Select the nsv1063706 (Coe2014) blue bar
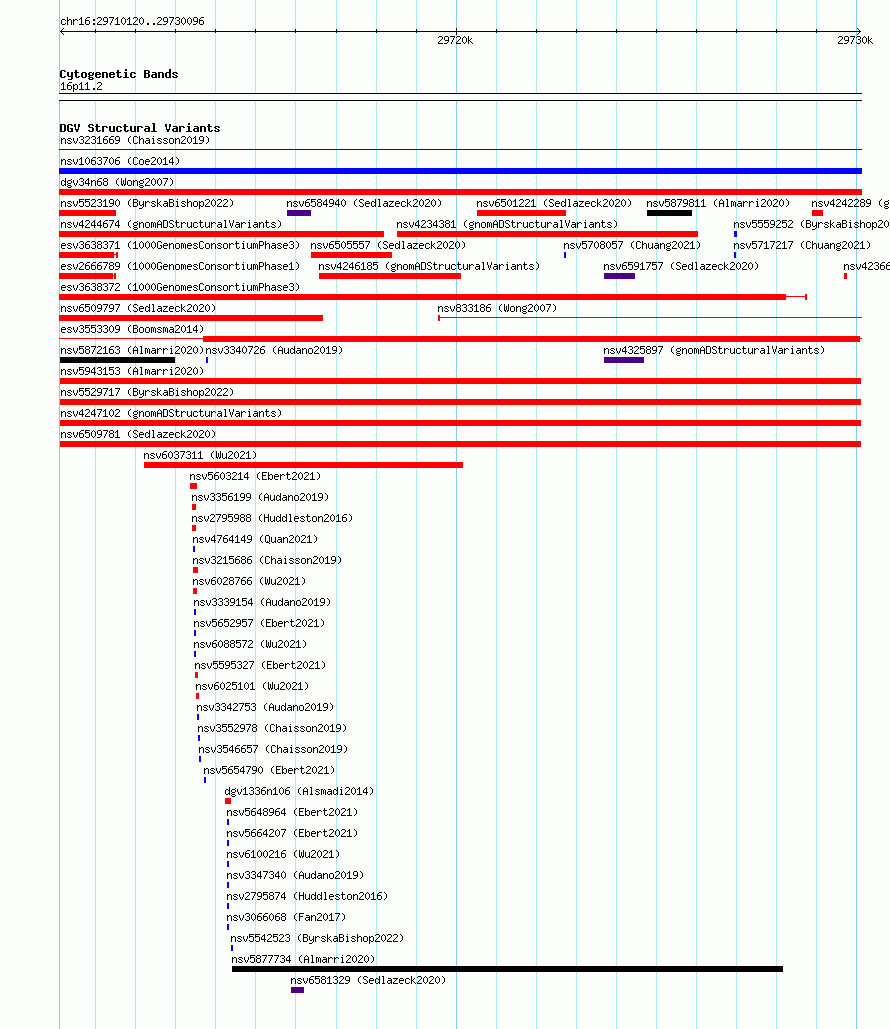890x1029 pixels. [461, 171]
